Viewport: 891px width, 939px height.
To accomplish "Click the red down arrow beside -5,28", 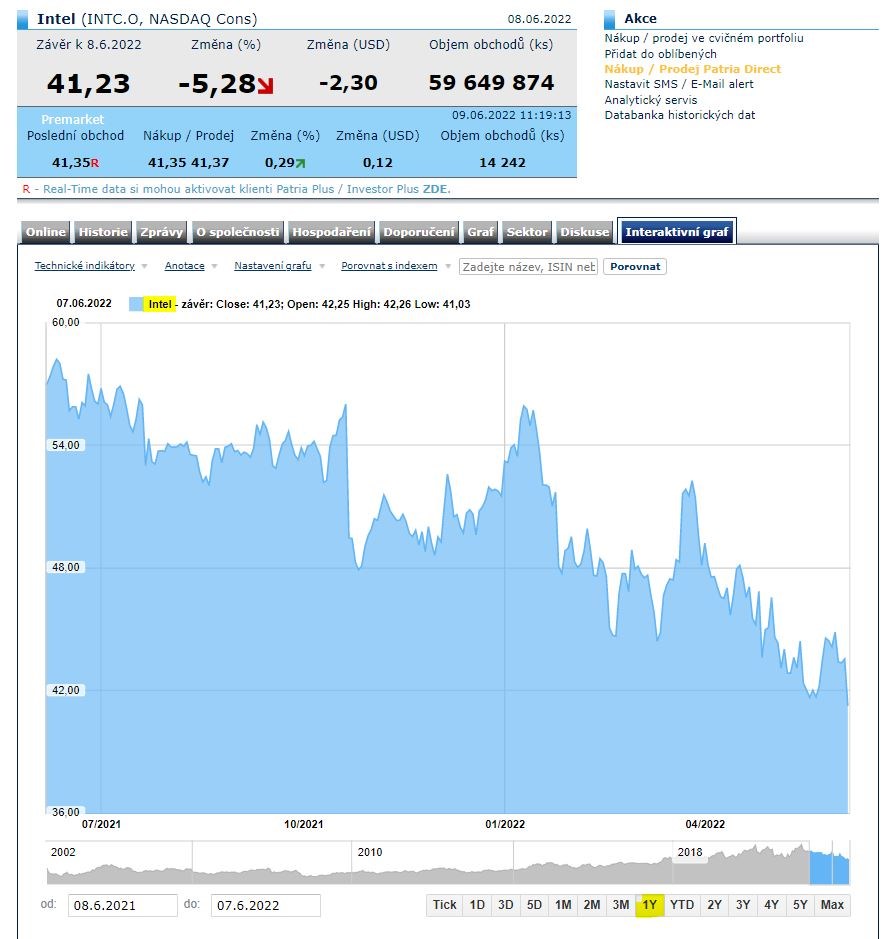I will [265, 86].
